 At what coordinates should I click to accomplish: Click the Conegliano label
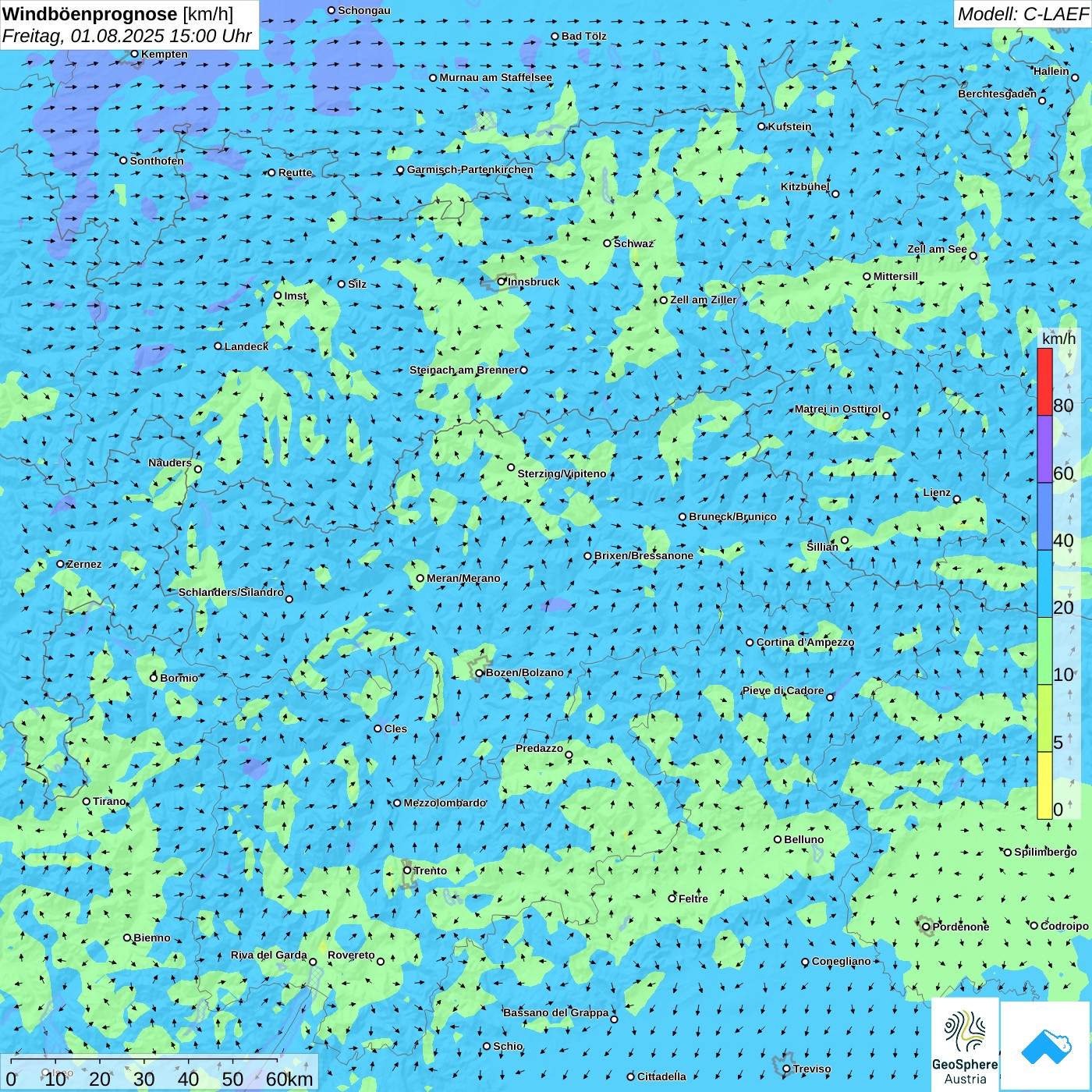[x=841, y=961]
